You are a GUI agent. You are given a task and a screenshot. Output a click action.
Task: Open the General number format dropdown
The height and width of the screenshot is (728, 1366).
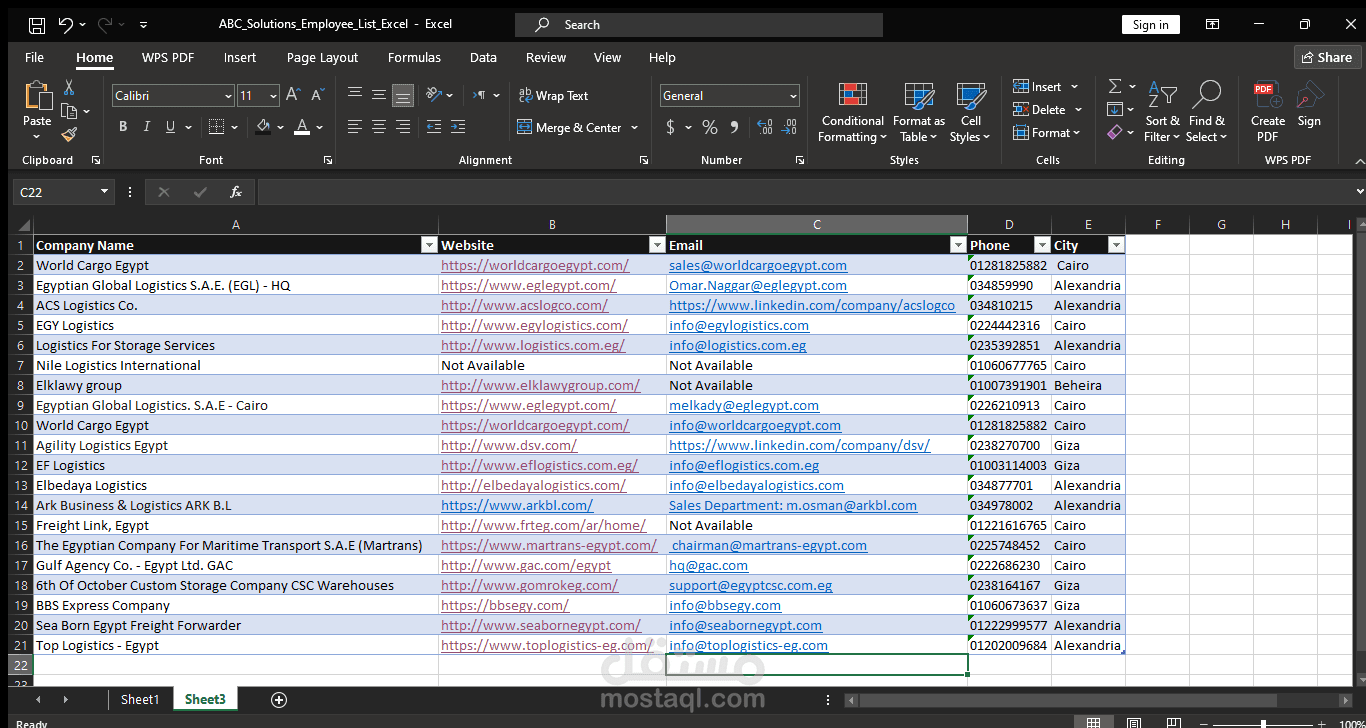pyautogui.click(x=793, y=96)
